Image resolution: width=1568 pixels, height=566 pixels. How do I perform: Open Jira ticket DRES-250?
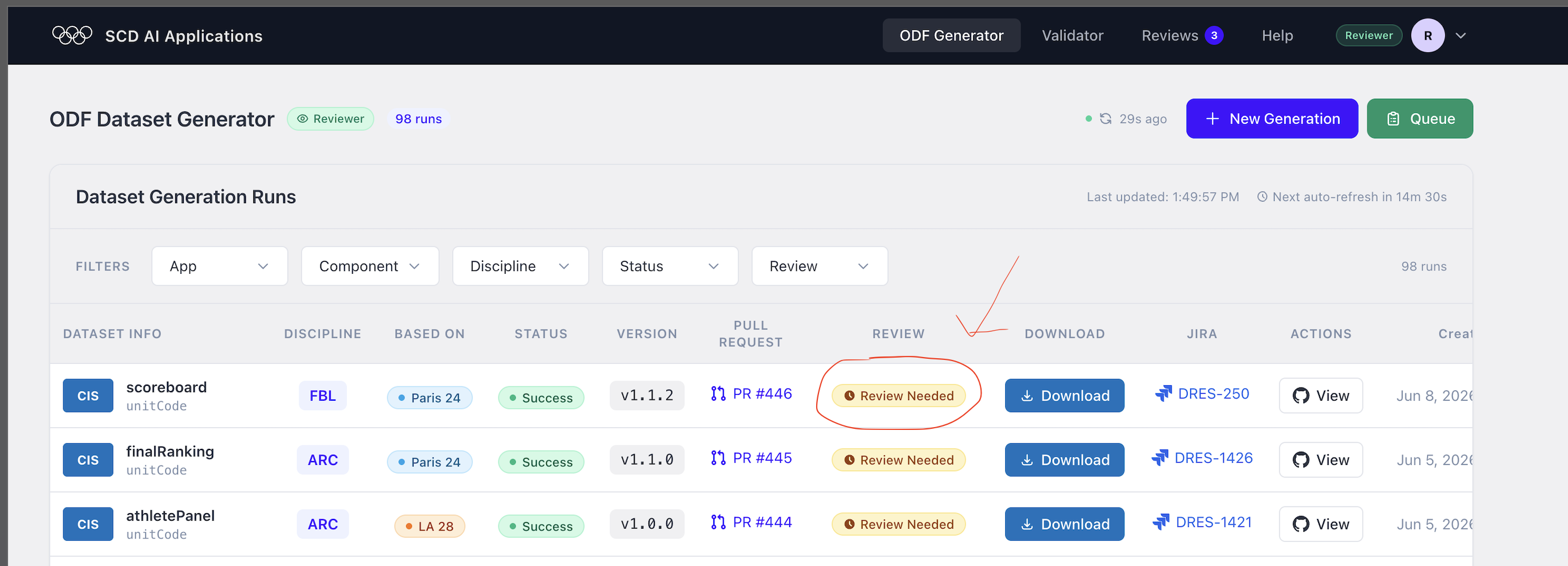click(1202, 394)
